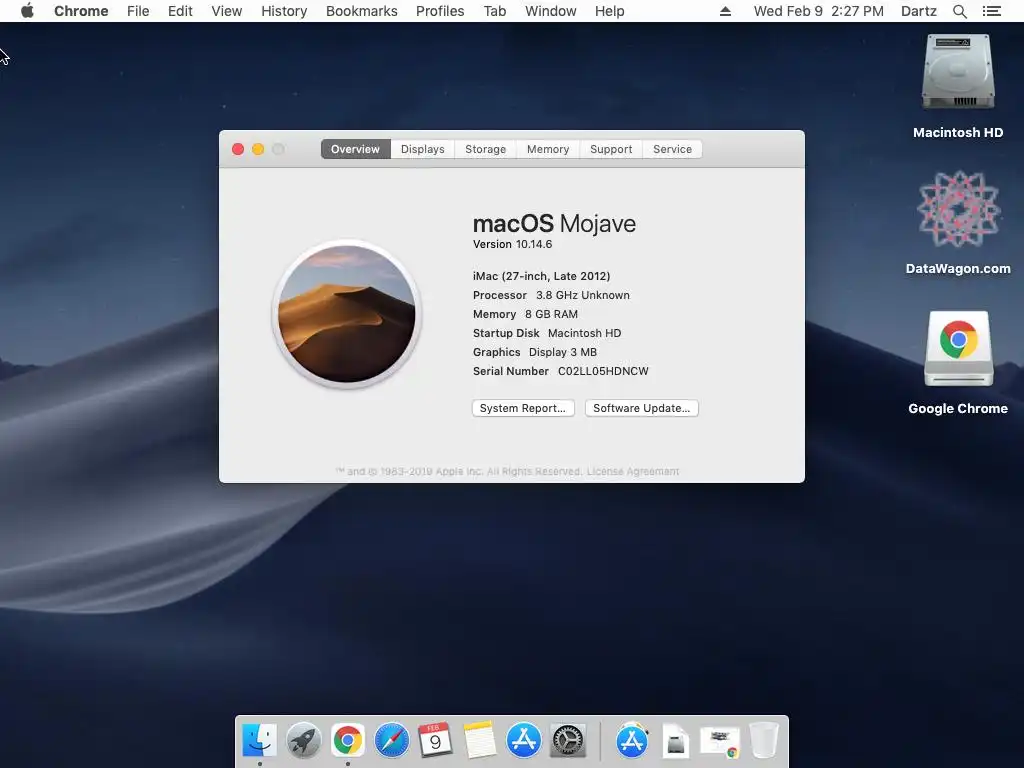The height and width of the screenshot is (768, 1024).
Task: Click processor value 3.8 GHz Unknown
Action: pyautogui.click(x=583, y=295)
